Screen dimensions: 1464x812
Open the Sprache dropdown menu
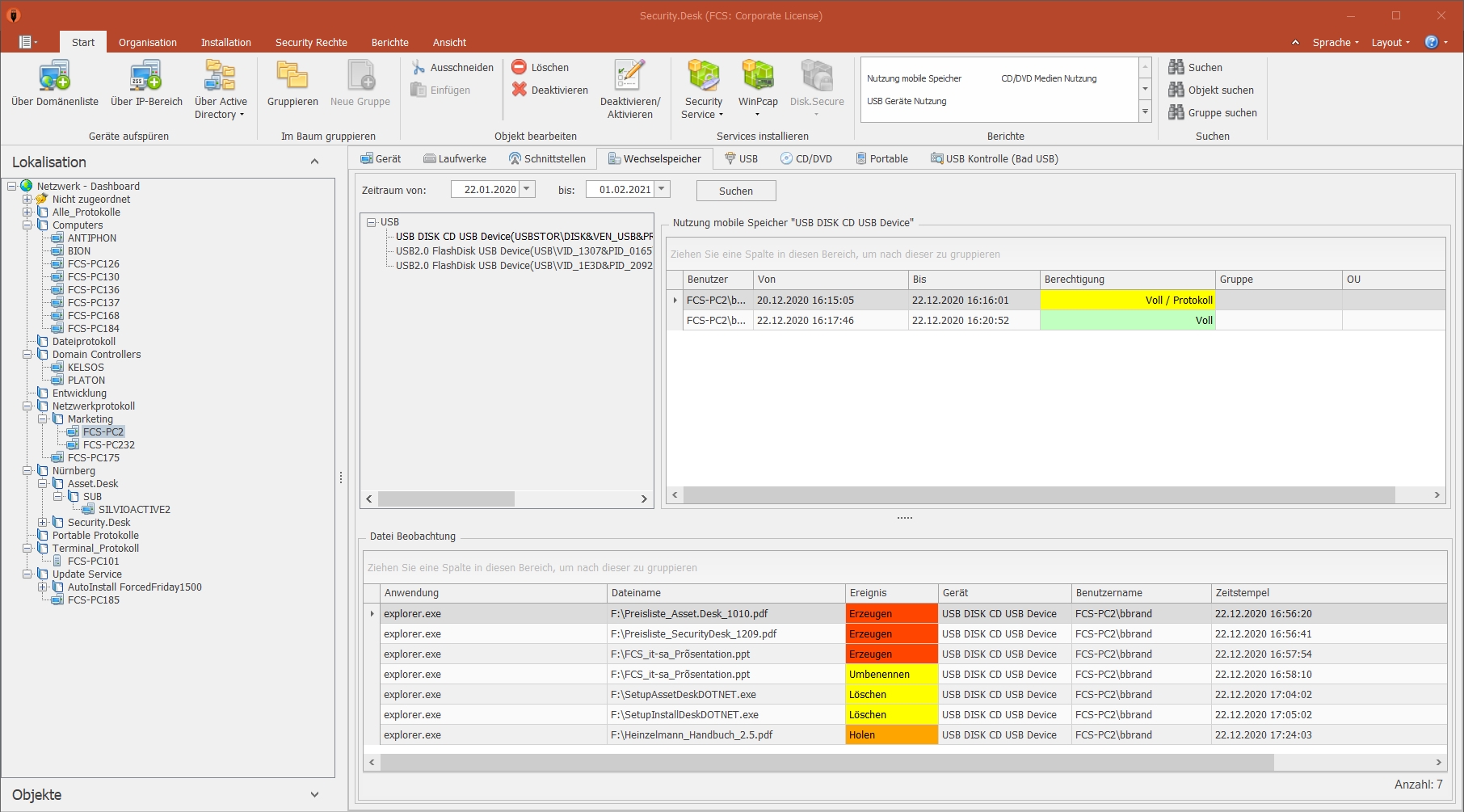click(1336, 43)
